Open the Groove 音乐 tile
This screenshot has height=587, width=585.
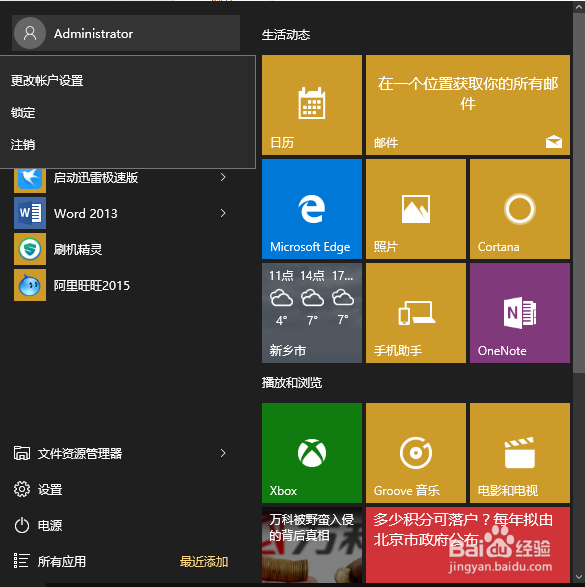416,453
